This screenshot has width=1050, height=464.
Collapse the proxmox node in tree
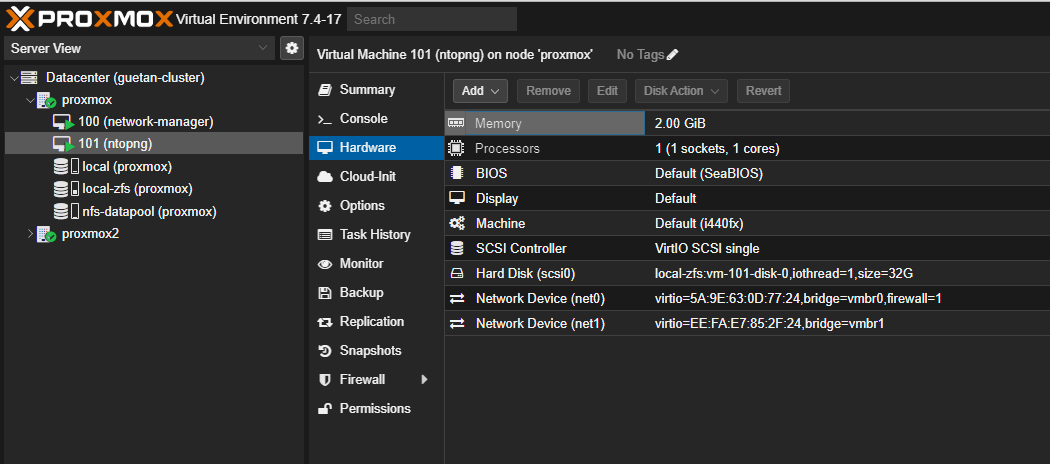click(x=29, y=100)
